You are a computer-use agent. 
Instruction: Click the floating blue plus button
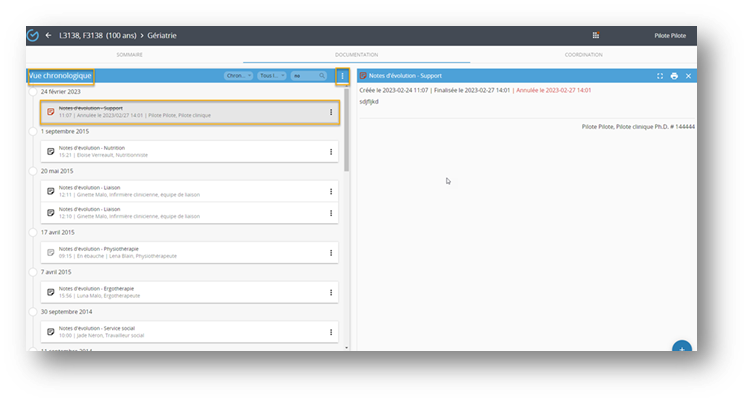[x=681, y=349]
